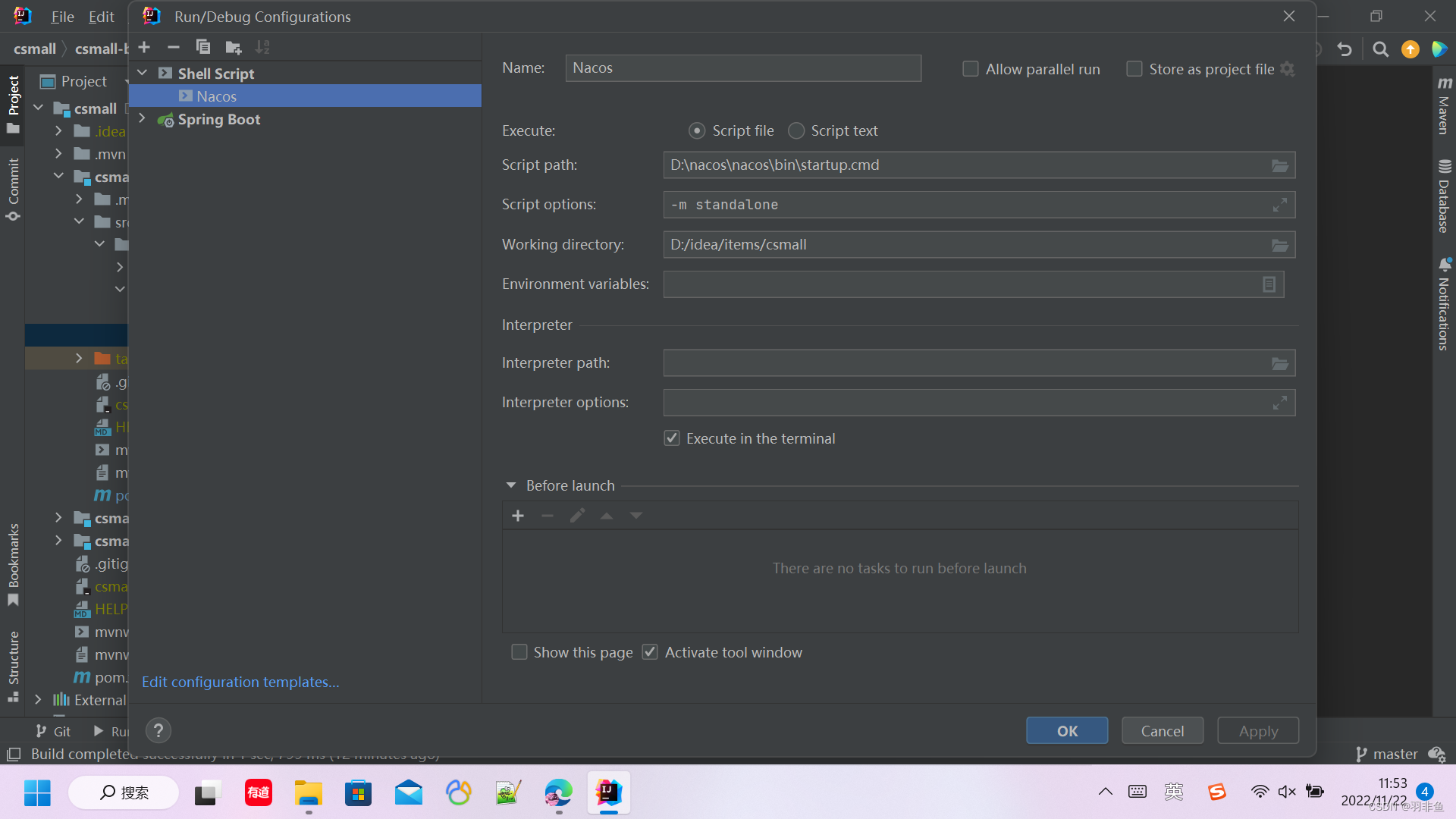Image resolution: width=1456 pixels, height=819 pixels.
Task: Open Search Everywhere magnifier
Action: (1381, 49)
